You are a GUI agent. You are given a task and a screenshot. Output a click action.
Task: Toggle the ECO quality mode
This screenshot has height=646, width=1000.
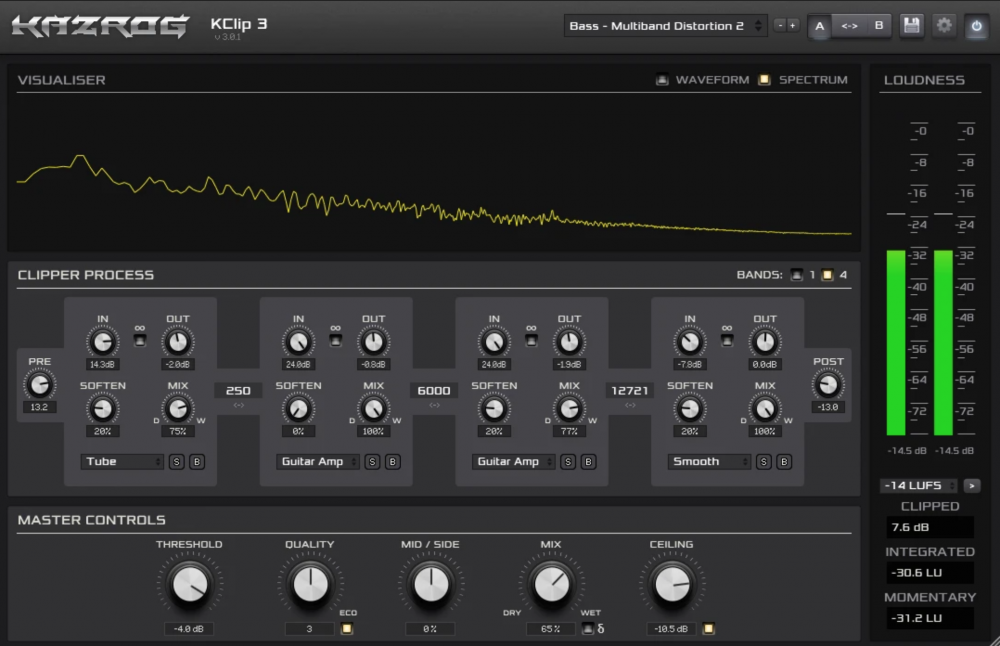pos(347,629)
